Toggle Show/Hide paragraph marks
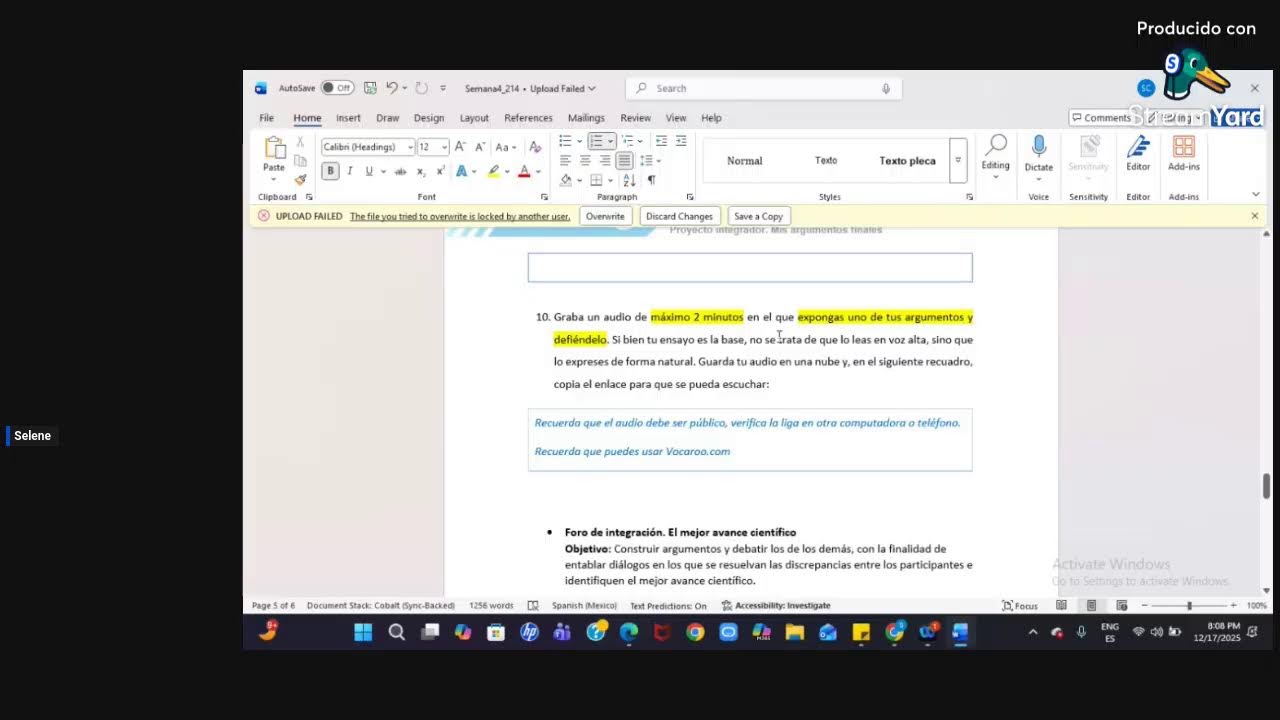Image resolution: width=1280 pixels, height=720 pixels. point(651,180)
